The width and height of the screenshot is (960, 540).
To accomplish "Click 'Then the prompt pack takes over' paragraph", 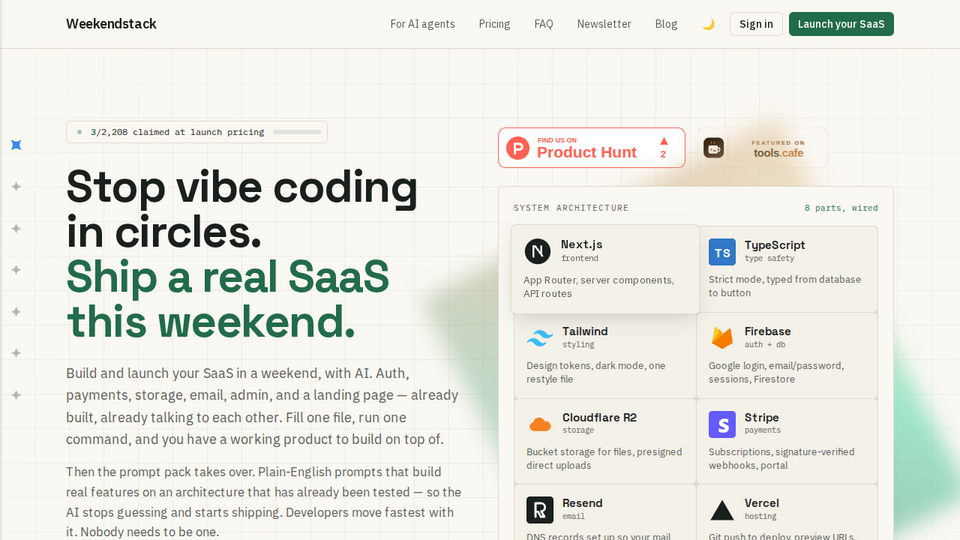I will coord(263,502).
